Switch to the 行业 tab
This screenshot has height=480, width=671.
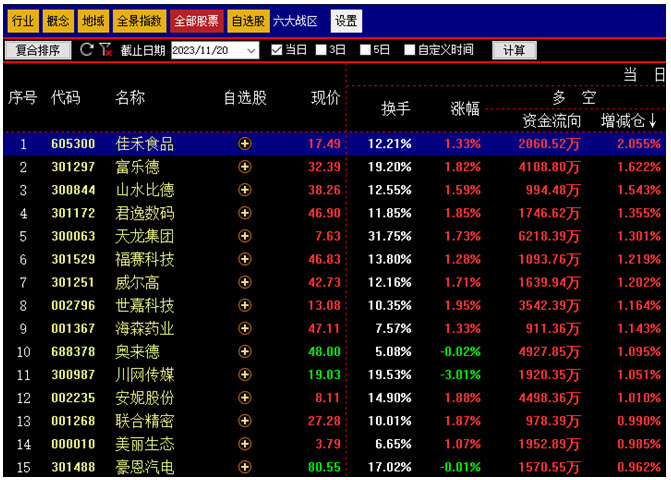coord(23,21)
